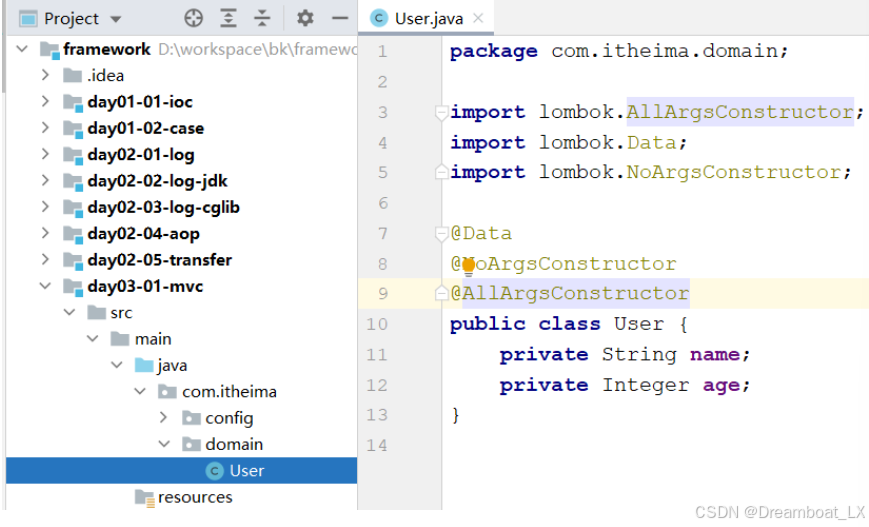The image size is (869, 527).
Task: Click the Select Opened File locate icon
Action: (x=193, y=18)
